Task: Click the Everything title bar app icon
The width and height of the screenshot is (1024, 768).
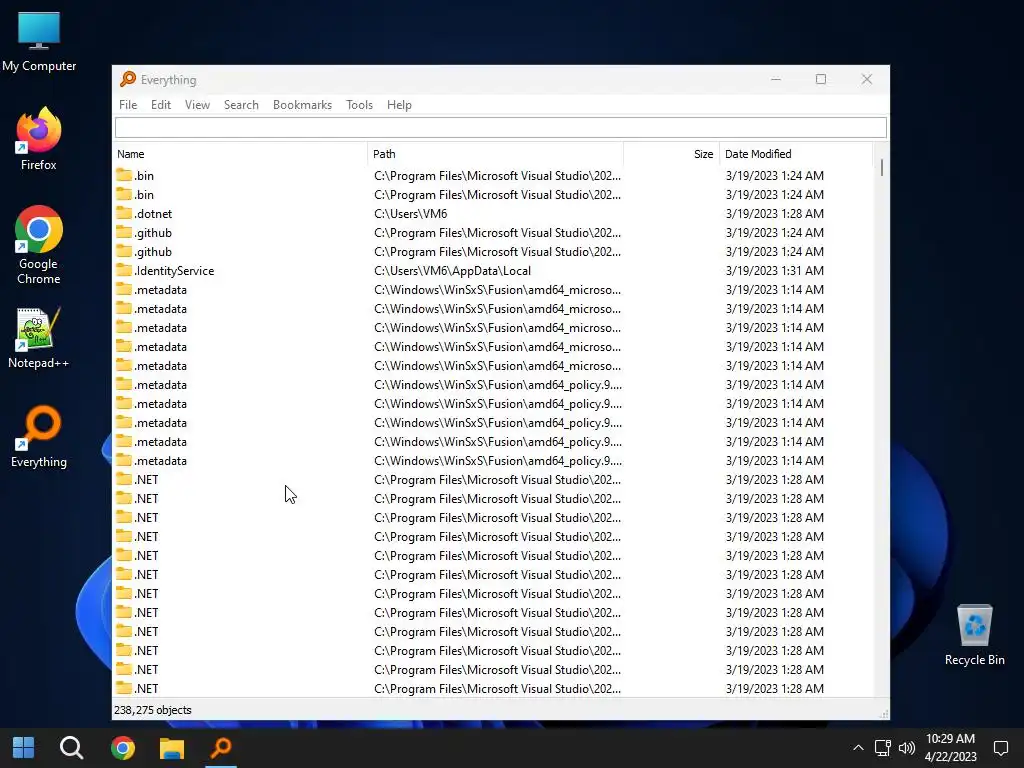Action: click(x=127, y=80)
